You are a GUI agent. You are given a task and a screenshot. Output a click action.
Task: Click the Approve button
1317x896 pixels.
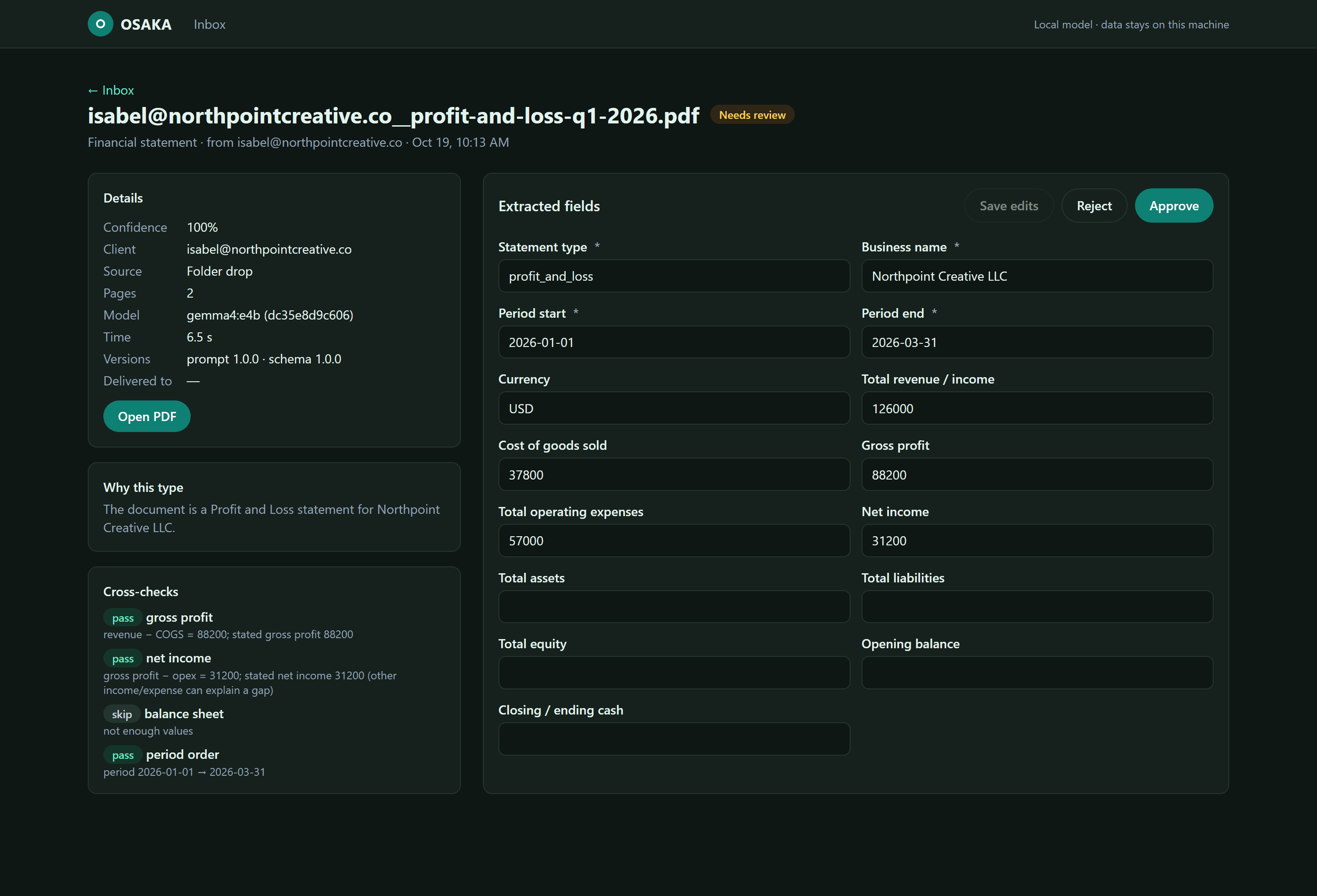1173,206
